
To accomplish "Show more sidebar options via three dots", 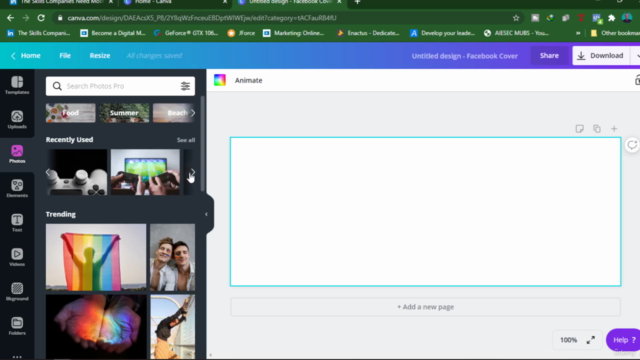I will (x=17, y=356).
